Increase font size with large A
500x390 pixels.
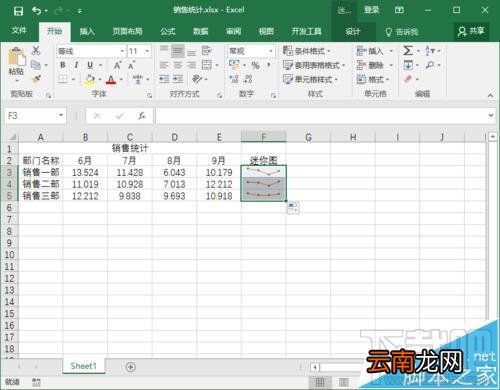(117, 65)
